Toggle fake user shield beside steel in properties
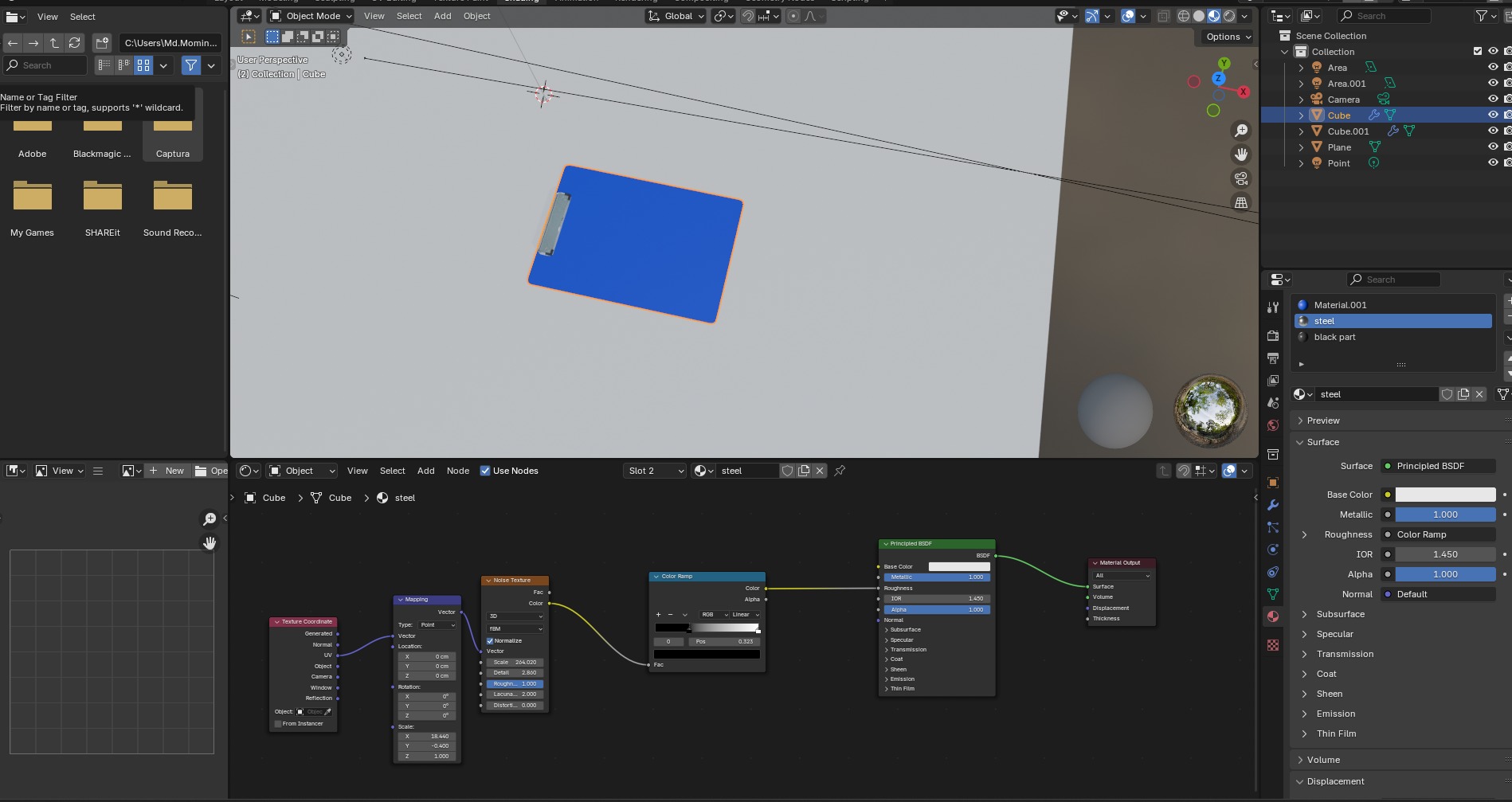Screen dimensions: 1512x802 pos(1447,394)
